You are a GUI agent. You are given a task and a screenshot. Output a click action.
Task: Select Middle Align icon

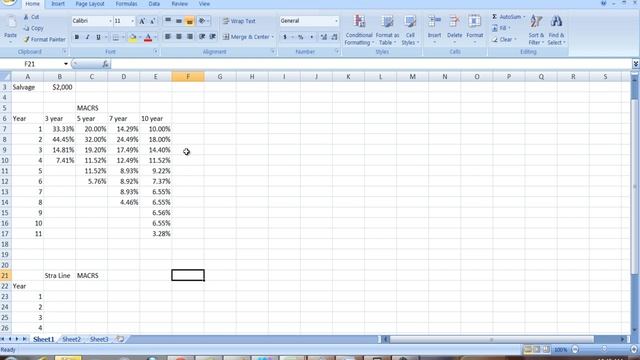(x=179, y=21)
